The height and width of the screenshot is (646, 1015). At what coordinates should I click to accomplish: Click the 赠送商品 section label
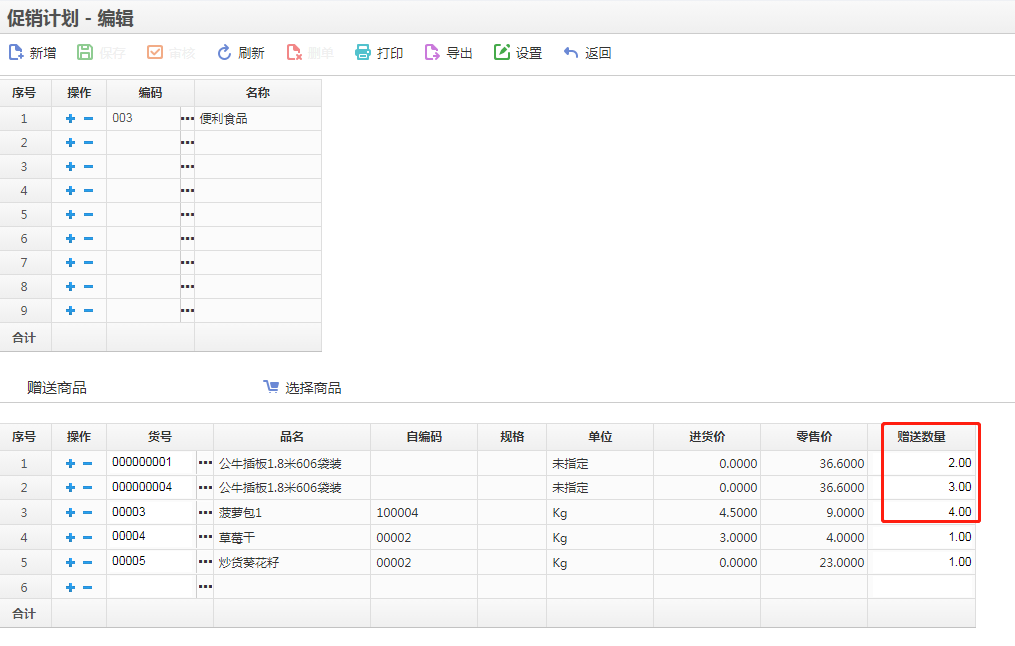[x=57, y=388]
